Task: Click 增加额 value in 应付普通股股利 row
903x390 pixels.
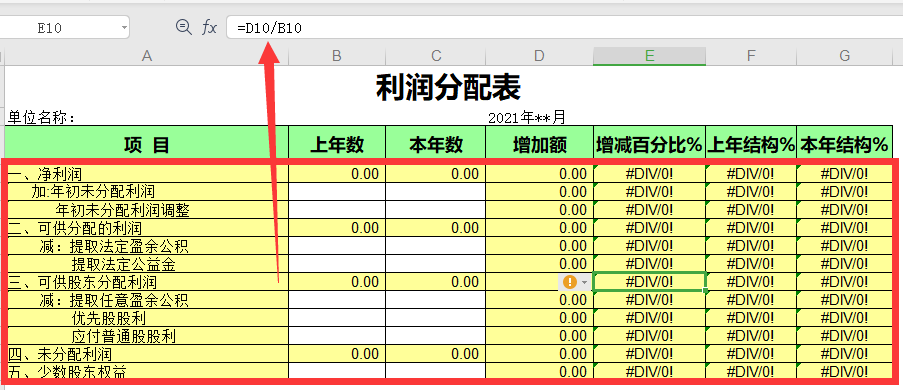Action: click(540, 336)
